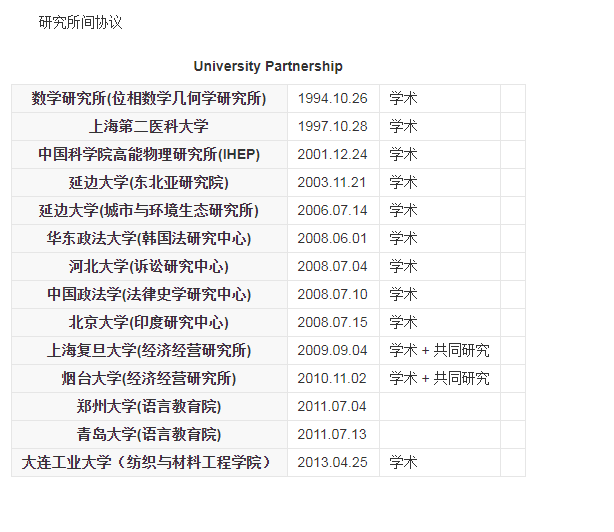The image size is (614, 532).
Task: Click 学术 in the 2003.11.21 row
Action: point(403,182)
